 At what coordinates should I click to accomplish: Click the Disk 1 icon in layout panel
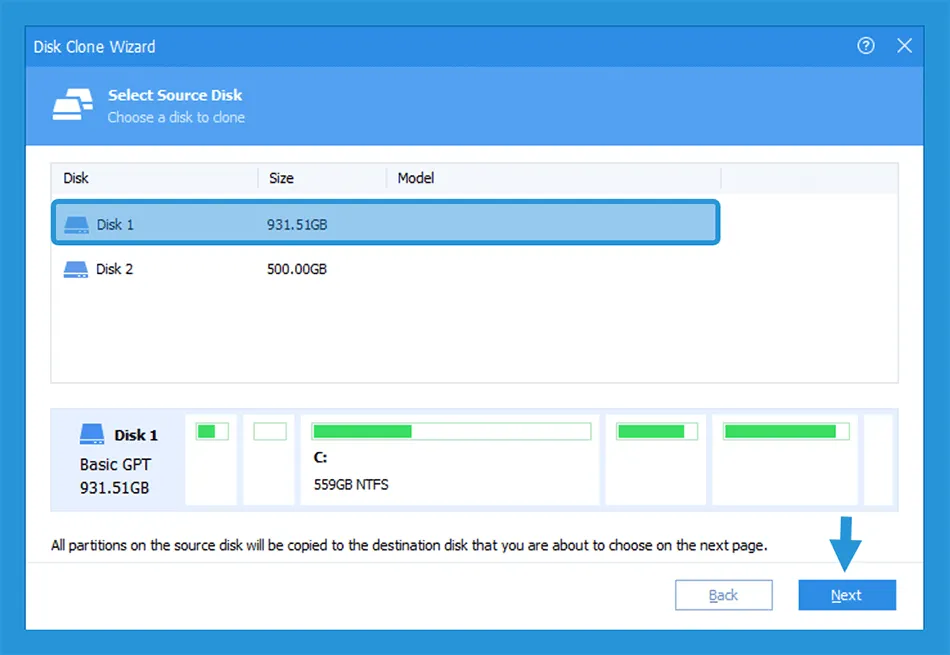tap(93, 435)
